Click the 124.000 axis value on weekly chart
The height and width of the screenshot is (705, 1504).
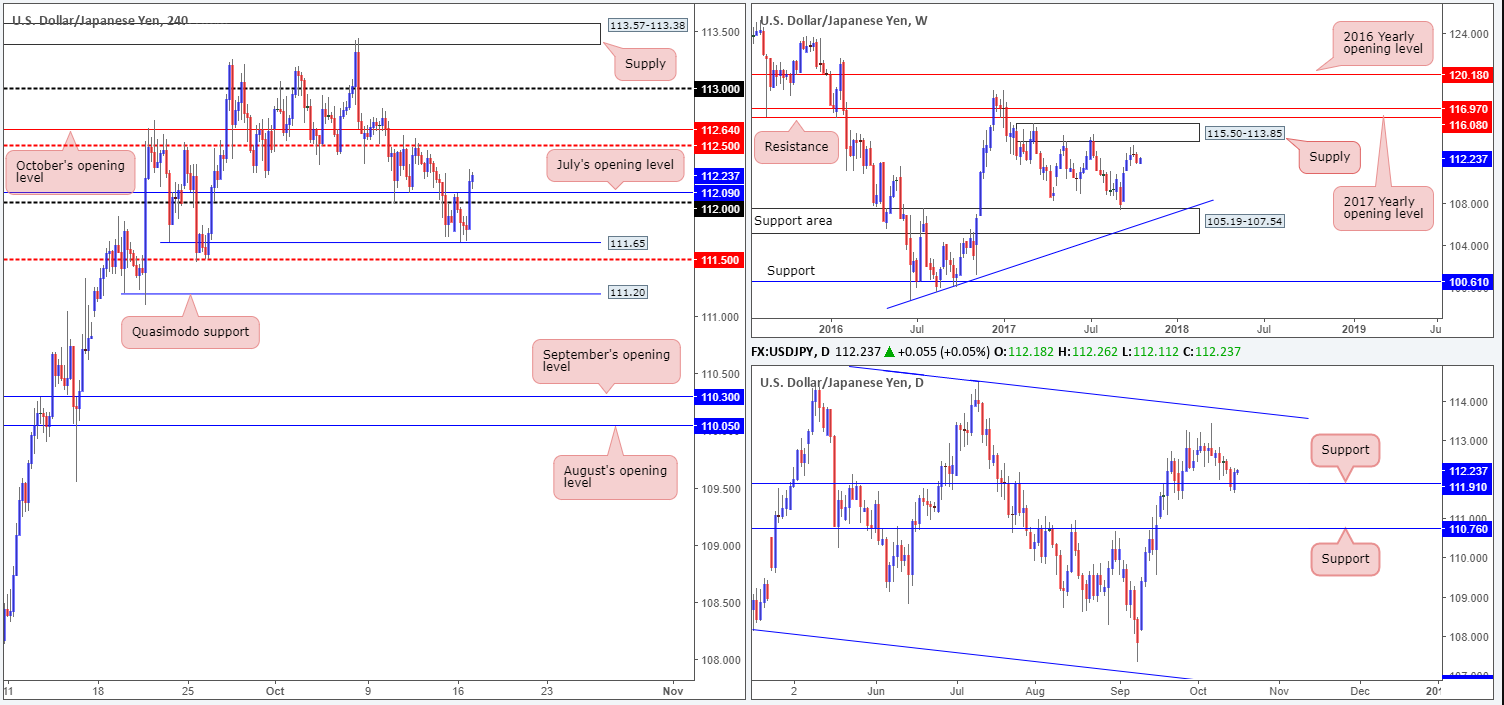(1471, 34)
